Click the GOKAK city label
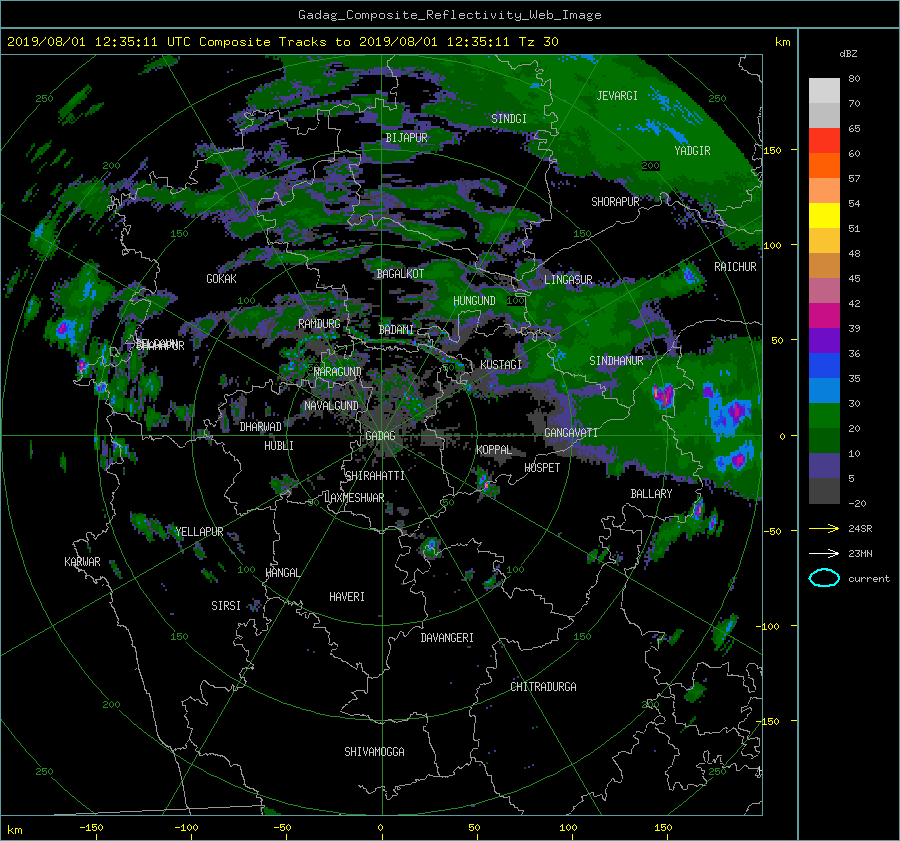900x841 pixels. (222, 279)
